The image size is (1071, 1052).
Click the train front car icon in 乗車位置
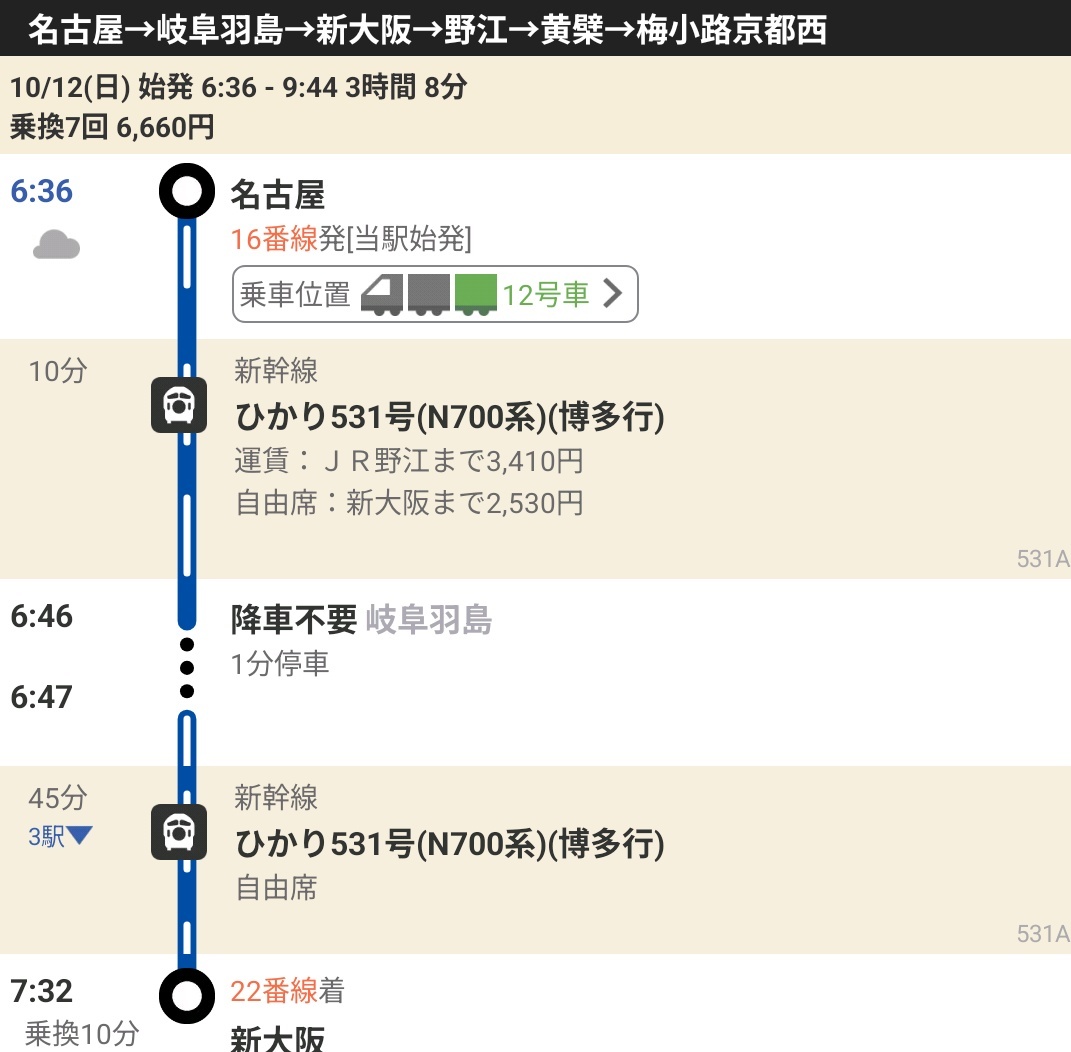pos(382,295)
